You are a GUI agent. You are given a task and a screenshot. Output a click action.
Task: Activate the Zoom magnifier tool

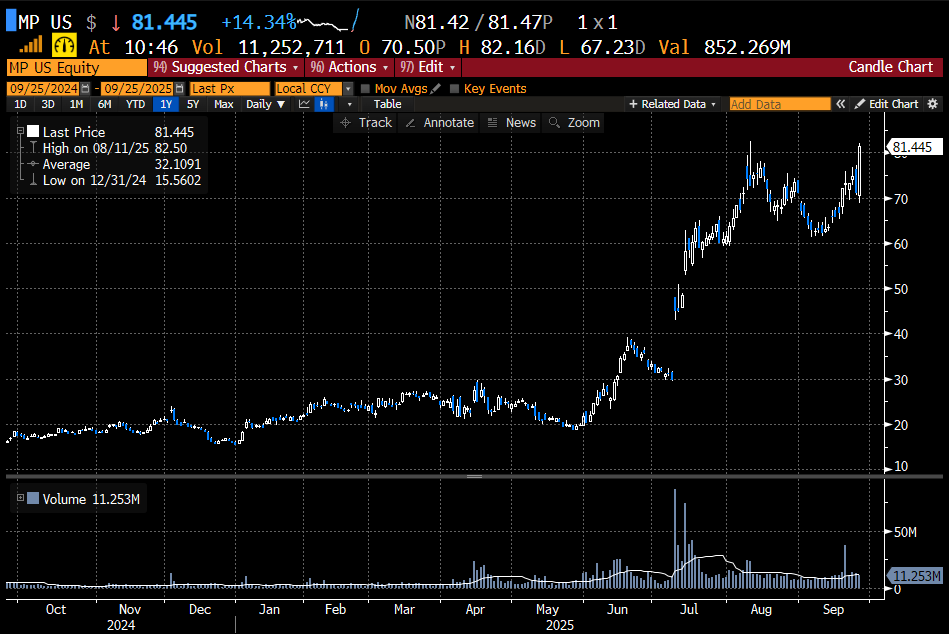(x=574, y=123)
